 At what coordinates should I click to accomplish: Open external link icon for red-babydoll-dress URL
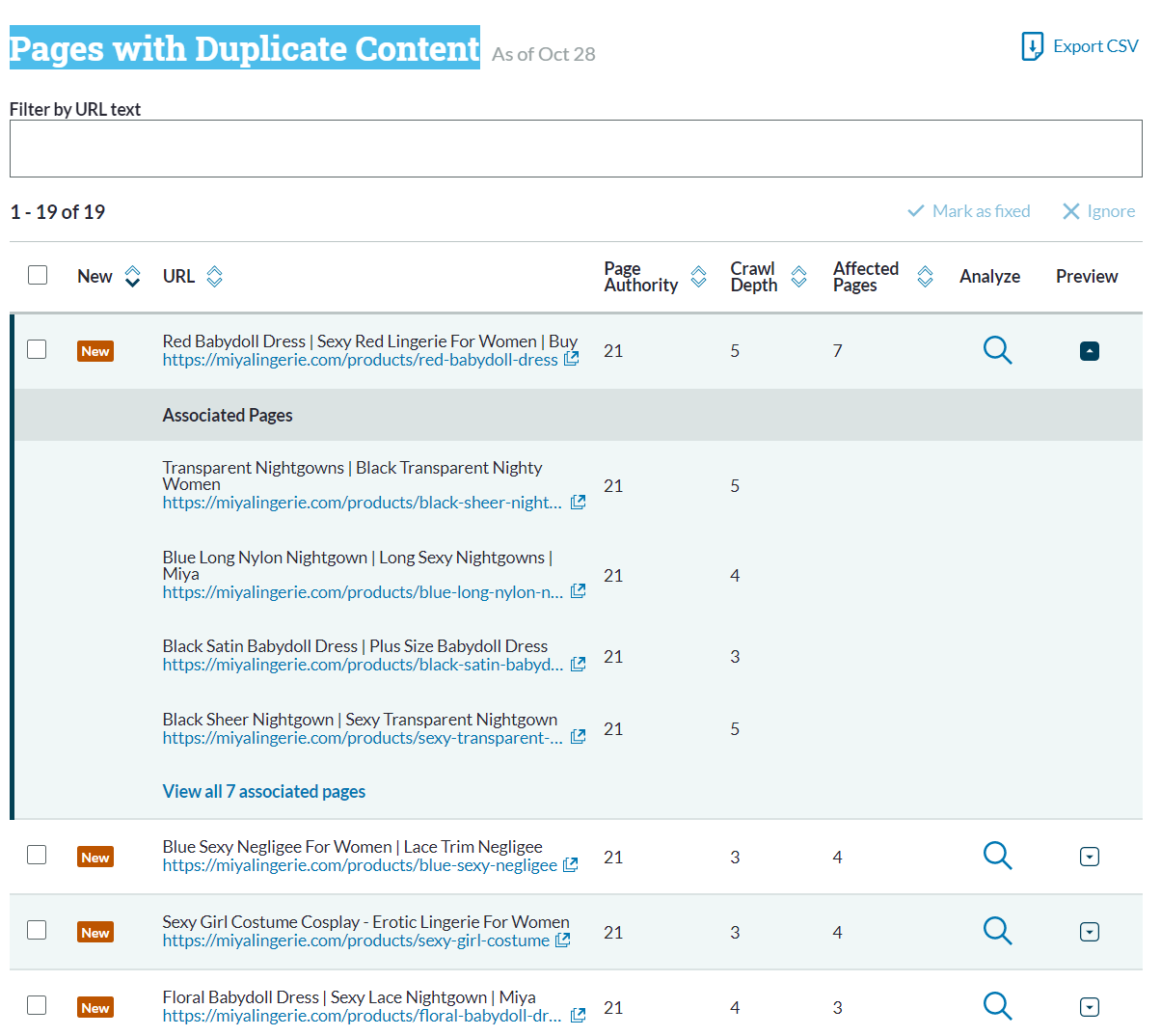pyautogui.click(x=572, y=359)
